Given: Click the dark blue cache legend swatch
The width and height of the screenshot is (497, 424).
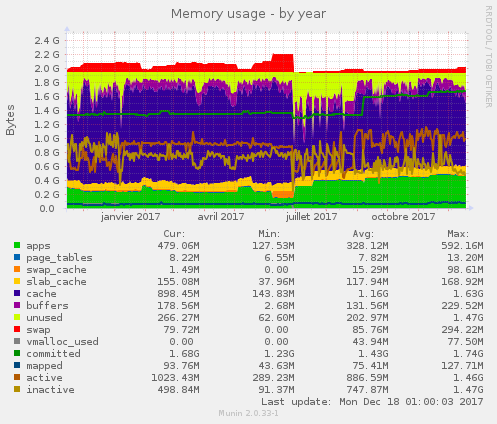Looking at the screenshot, I should click(17, 293).
